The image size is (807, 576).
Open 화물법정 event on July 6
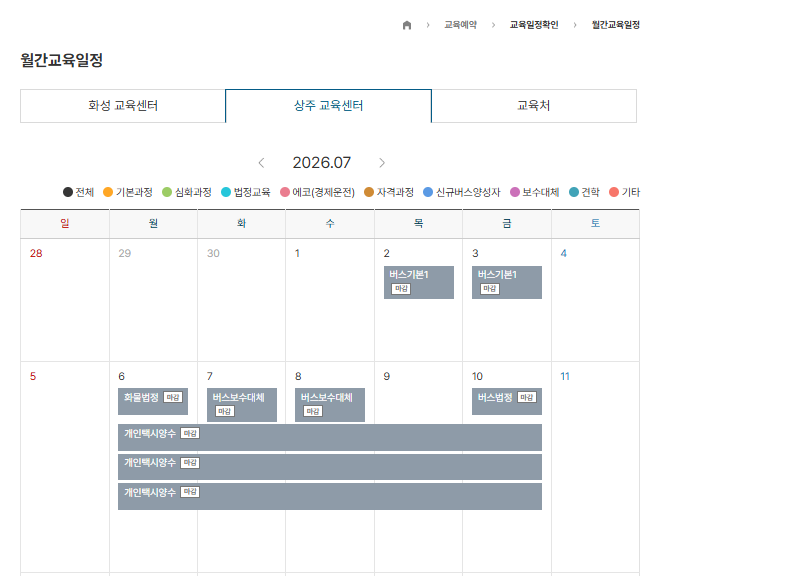[153, 401]
